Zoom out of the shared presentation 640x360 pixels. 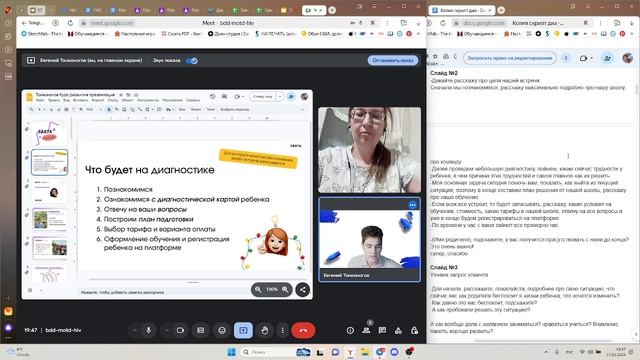pos(258,289)
